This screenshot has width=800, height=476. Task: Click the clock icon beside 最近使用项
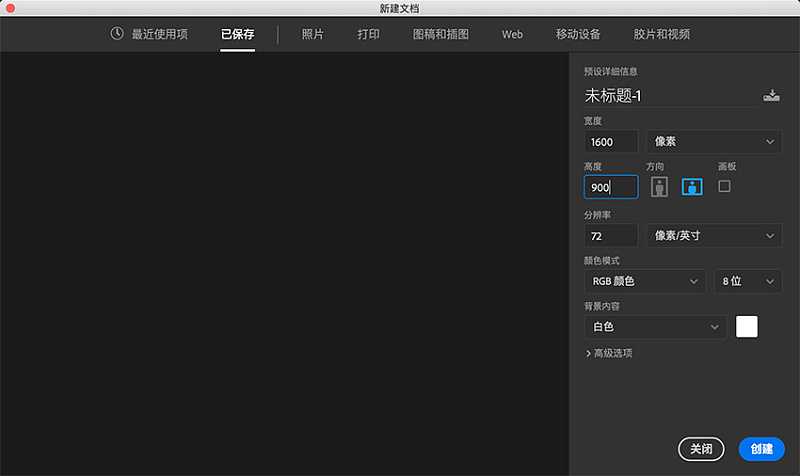tap(117, 34)
